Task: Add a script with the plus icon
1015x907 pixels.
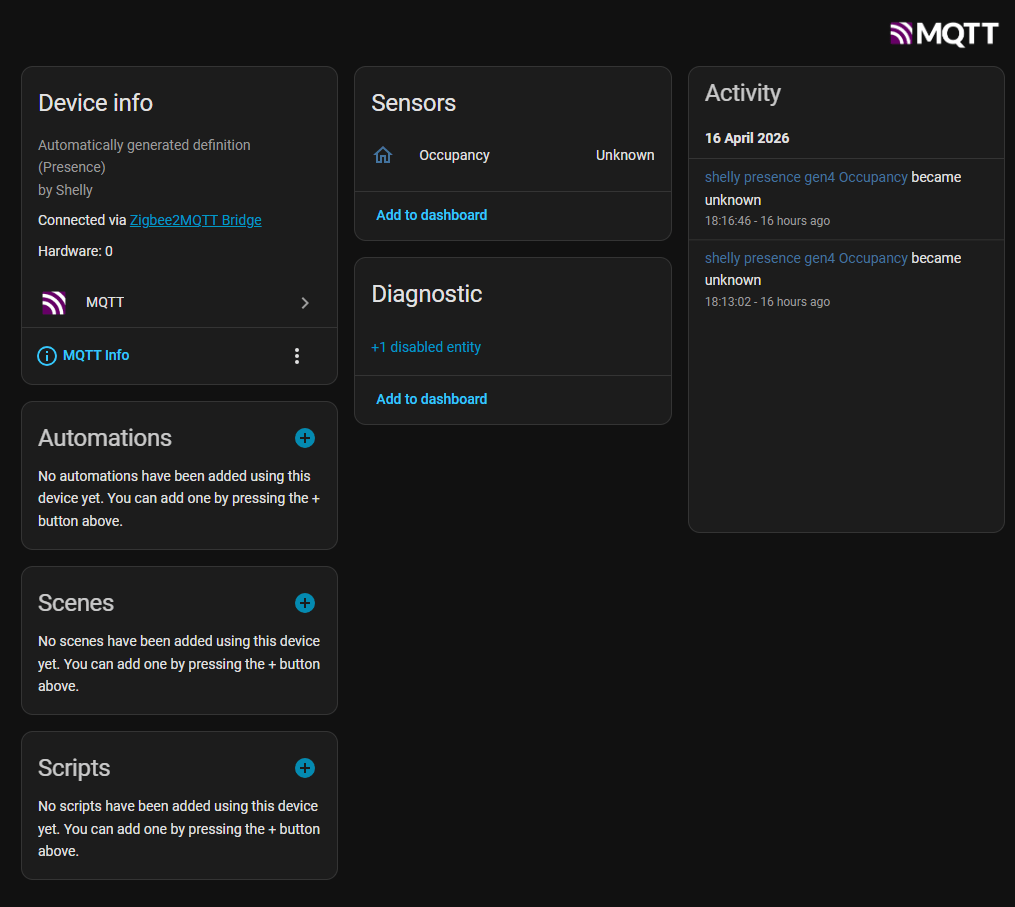Action: (305, 768)
